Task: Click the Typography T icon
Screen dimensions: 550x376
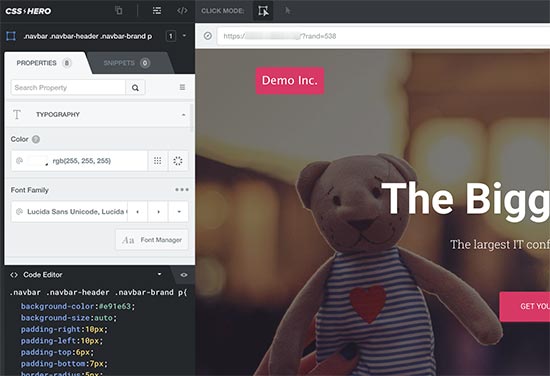Action: [x=16, y=114]
